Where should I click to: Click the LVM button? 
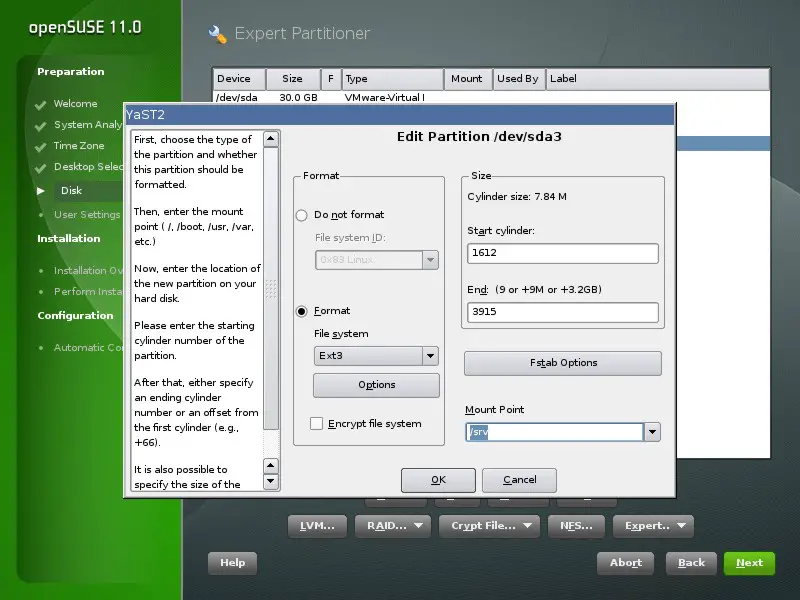click(x=317, y=526)
